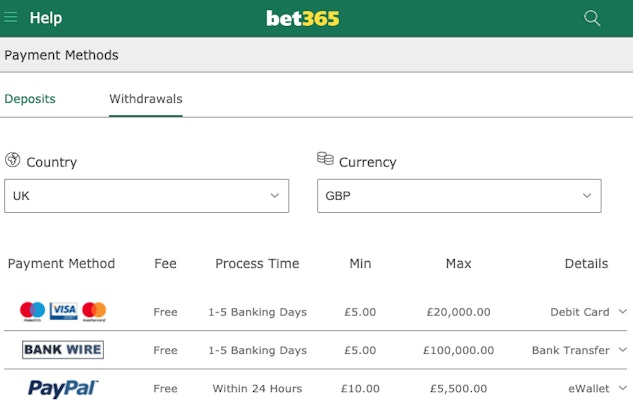The width and height of the screenshot is (633, 406).
Task: Open the Country dropdown showing UK
Action: coord(146,196)
